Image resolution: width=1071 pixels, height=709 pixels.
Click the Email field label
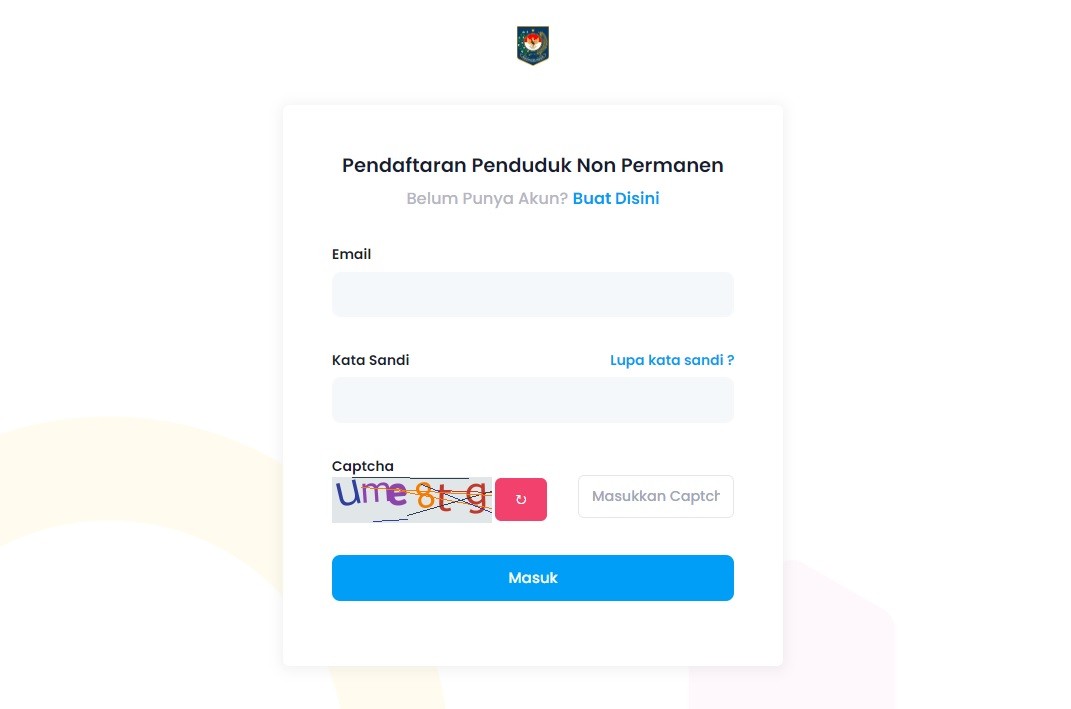pyautogui.click(x=351, y=254)
